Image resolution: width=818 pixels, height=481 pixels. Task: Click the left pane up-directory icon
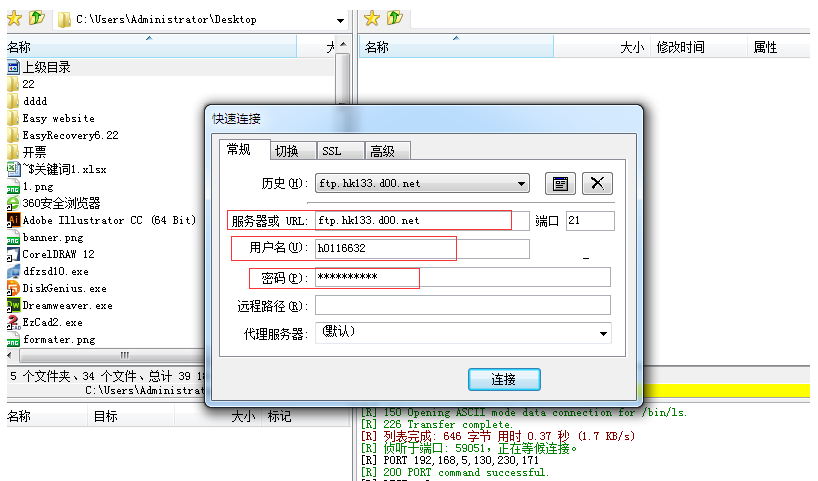[37, 18]
